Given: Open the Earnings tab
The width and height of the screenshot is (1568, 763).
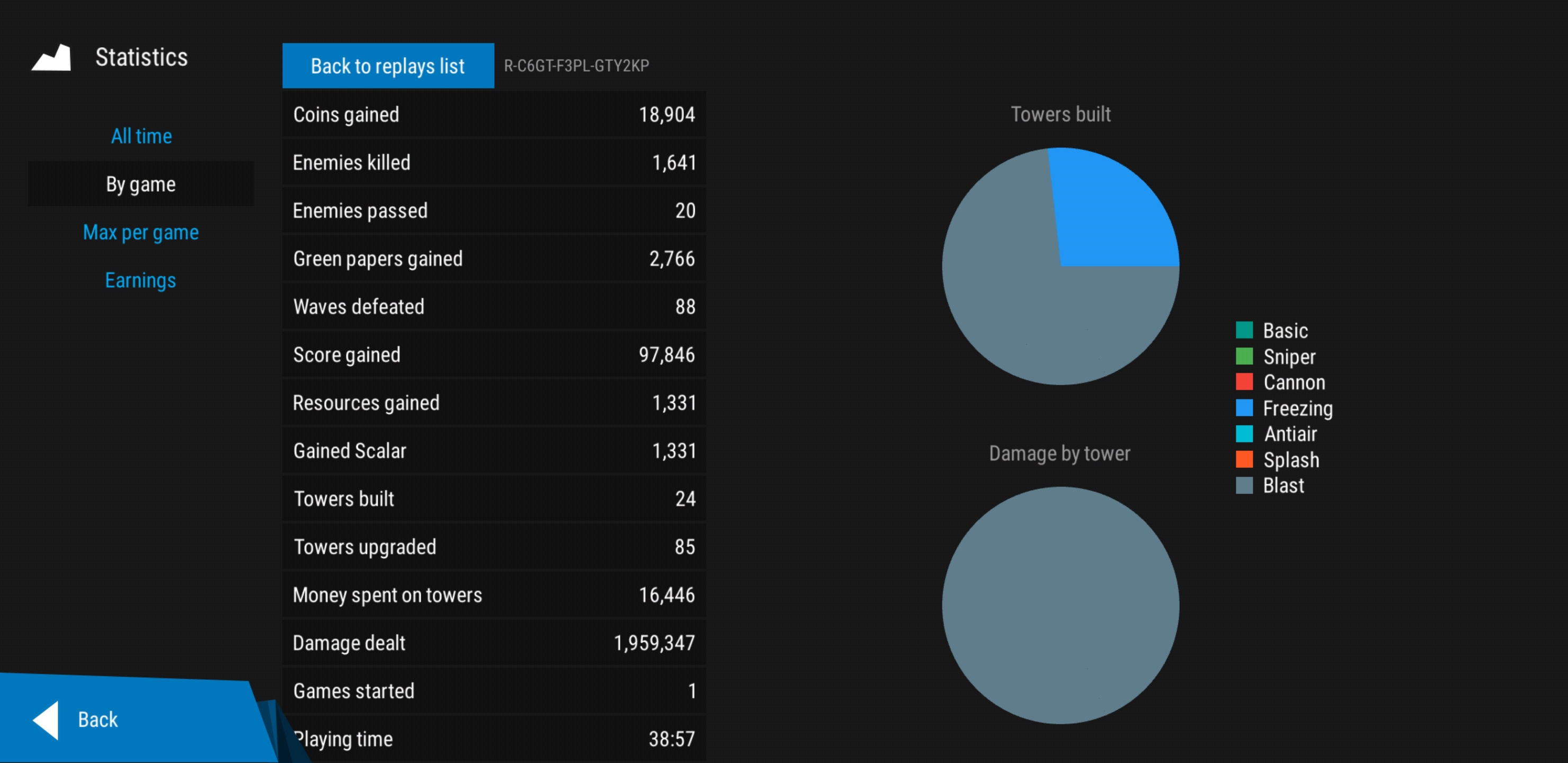Looking at the screenshot, I should 141,280.
